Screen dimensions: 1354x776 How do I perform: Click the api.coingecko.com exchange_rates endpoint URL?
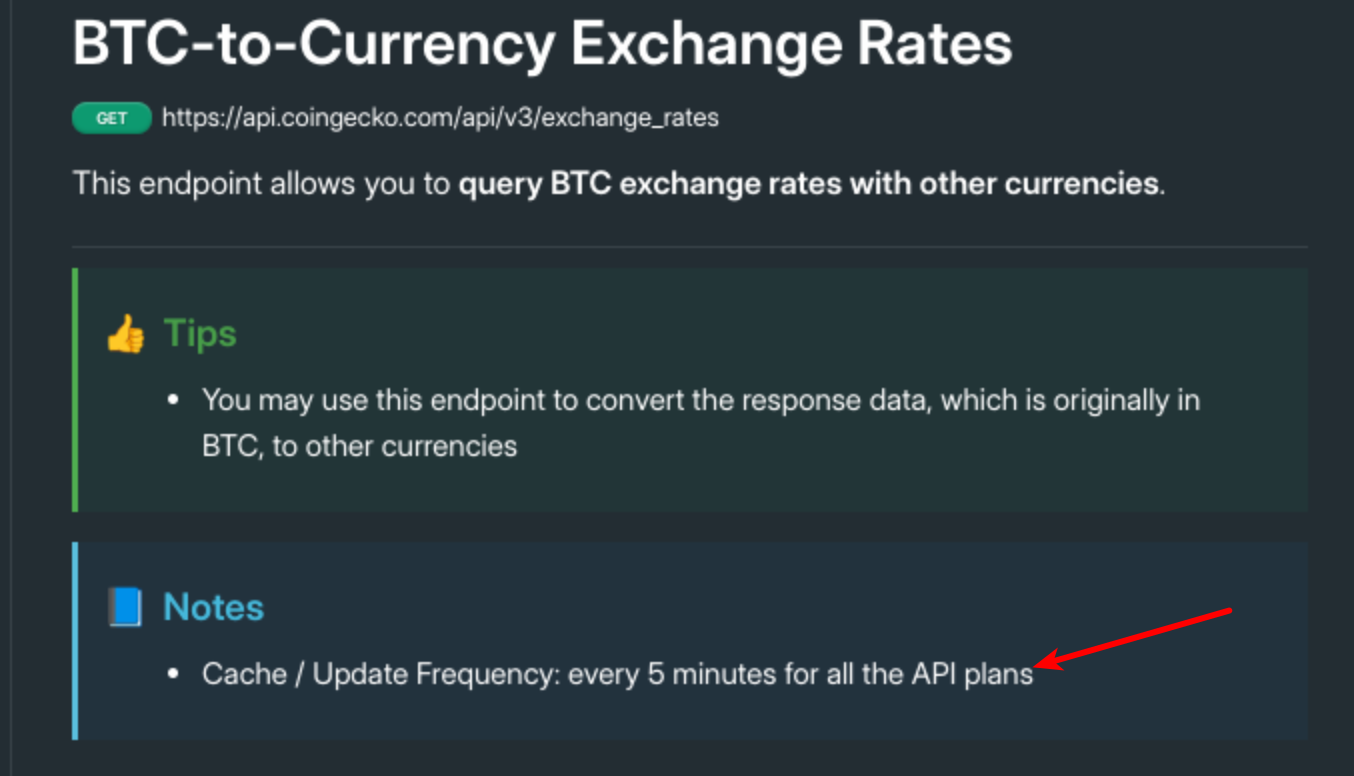(440, 118)
